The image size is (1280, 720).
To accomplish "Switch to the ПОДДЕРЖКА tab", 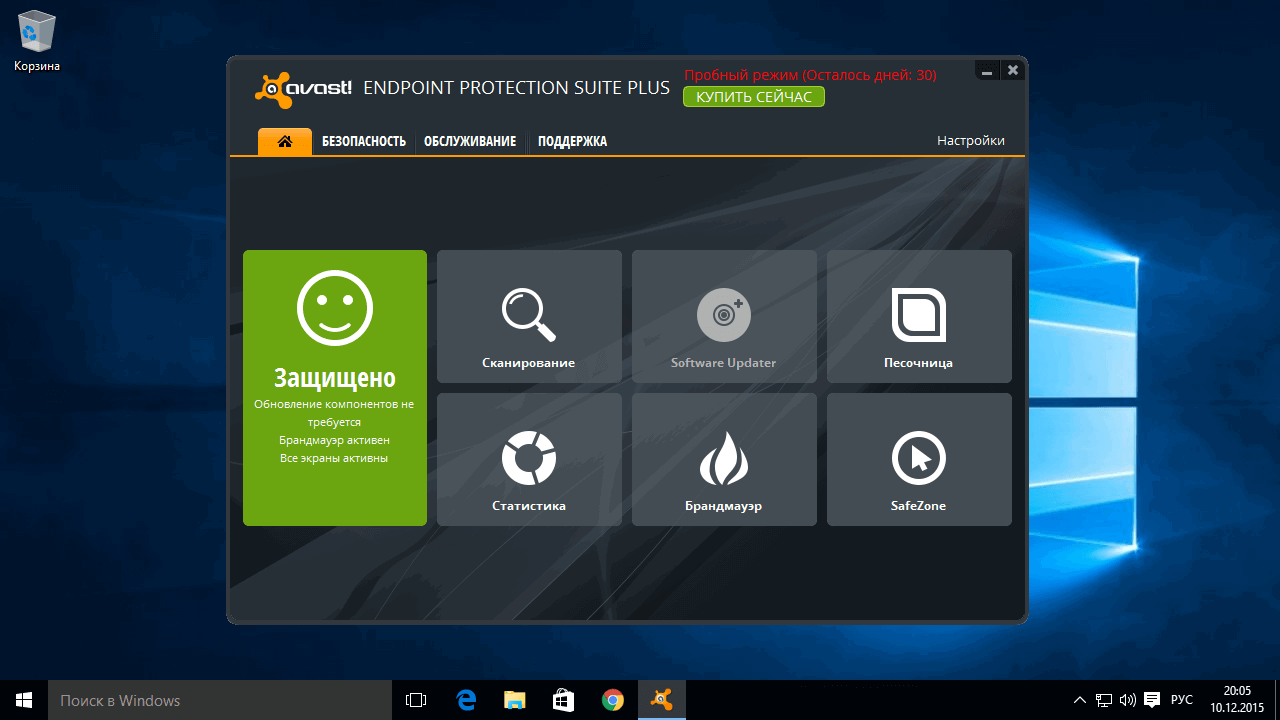I will (x=572, y=141).
